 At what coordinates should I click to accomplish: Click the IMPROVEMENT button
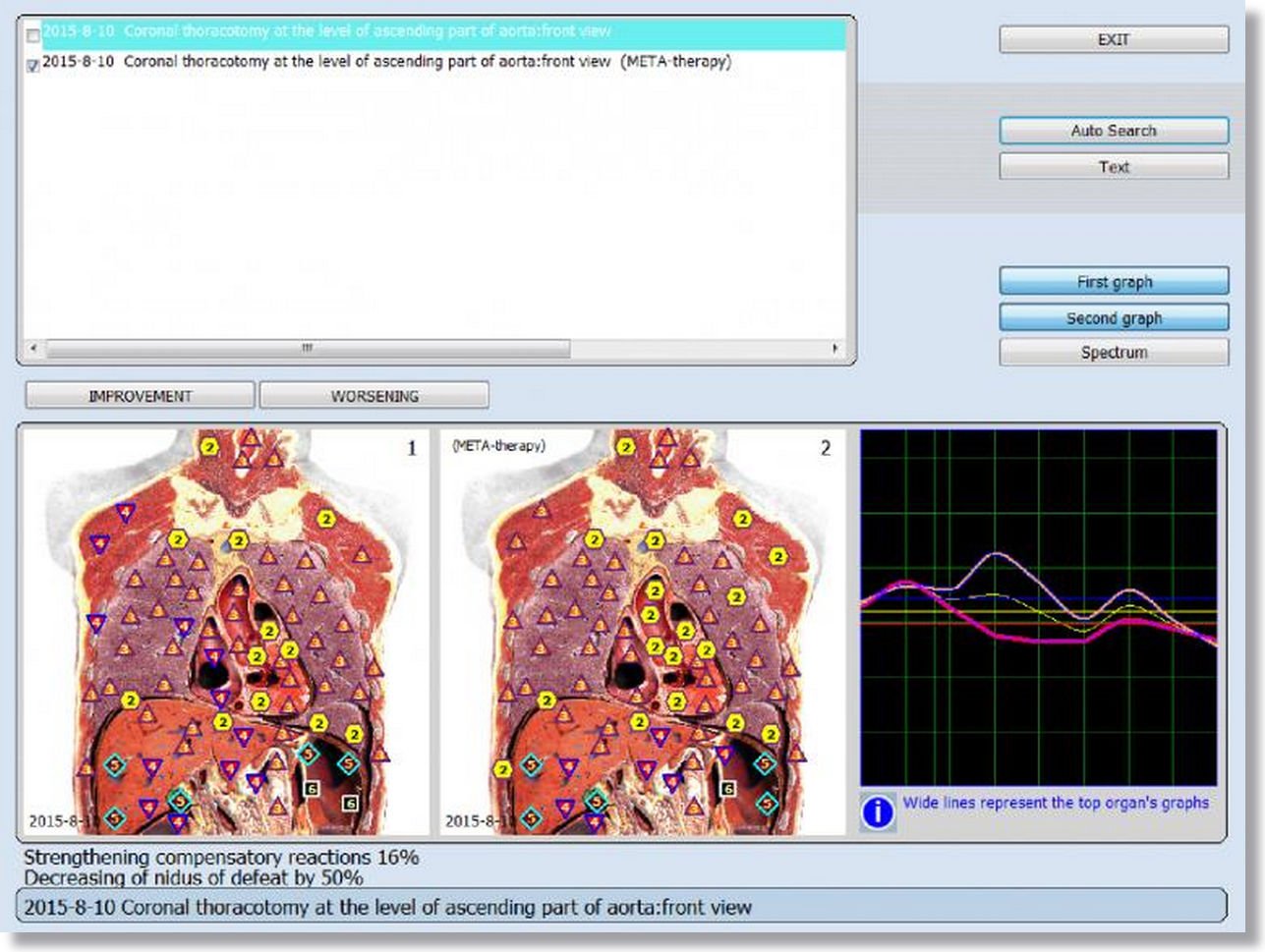[140, 396]
